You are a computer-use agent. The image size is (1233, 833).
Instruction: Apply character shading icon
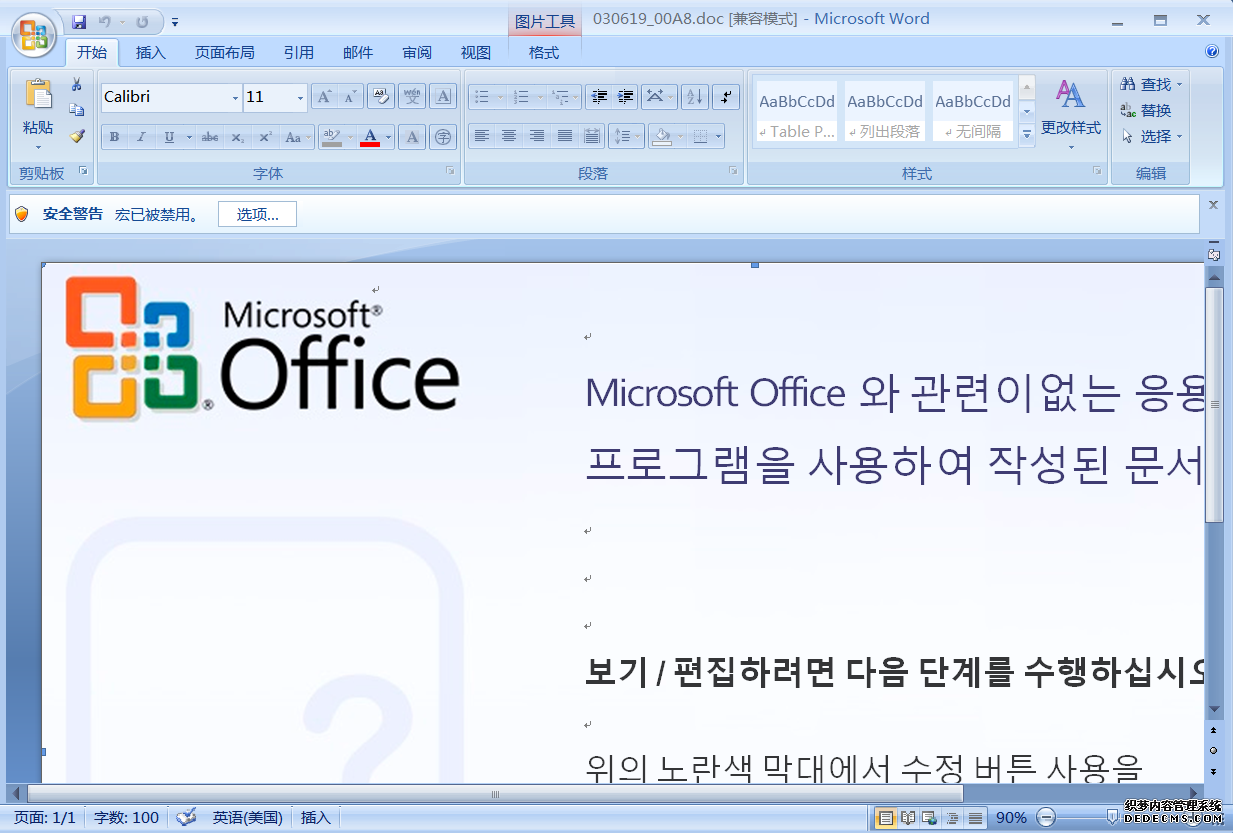[412, 137]
